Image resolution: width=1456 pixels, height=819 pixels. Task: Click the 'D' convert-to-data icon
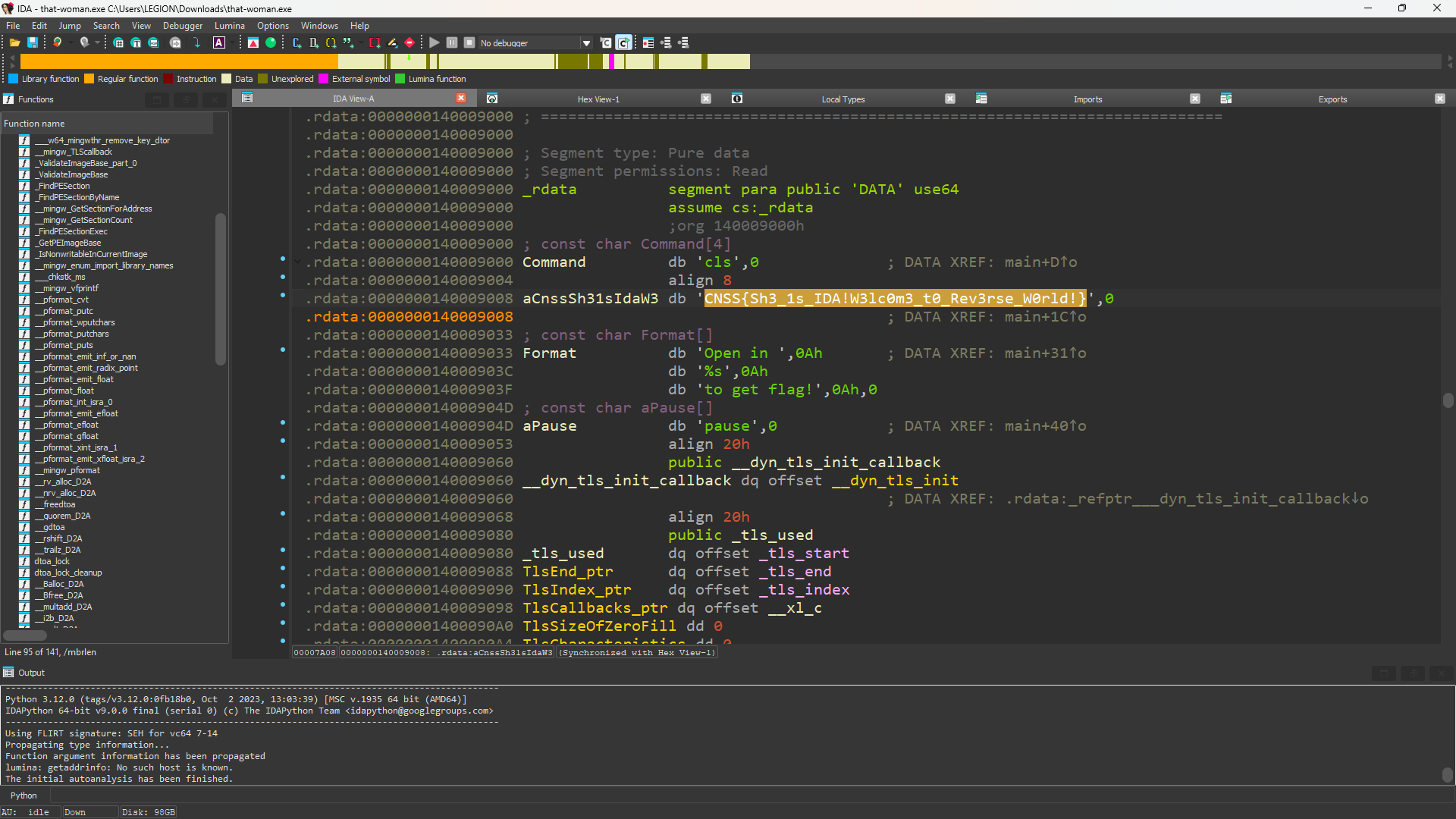314,43
